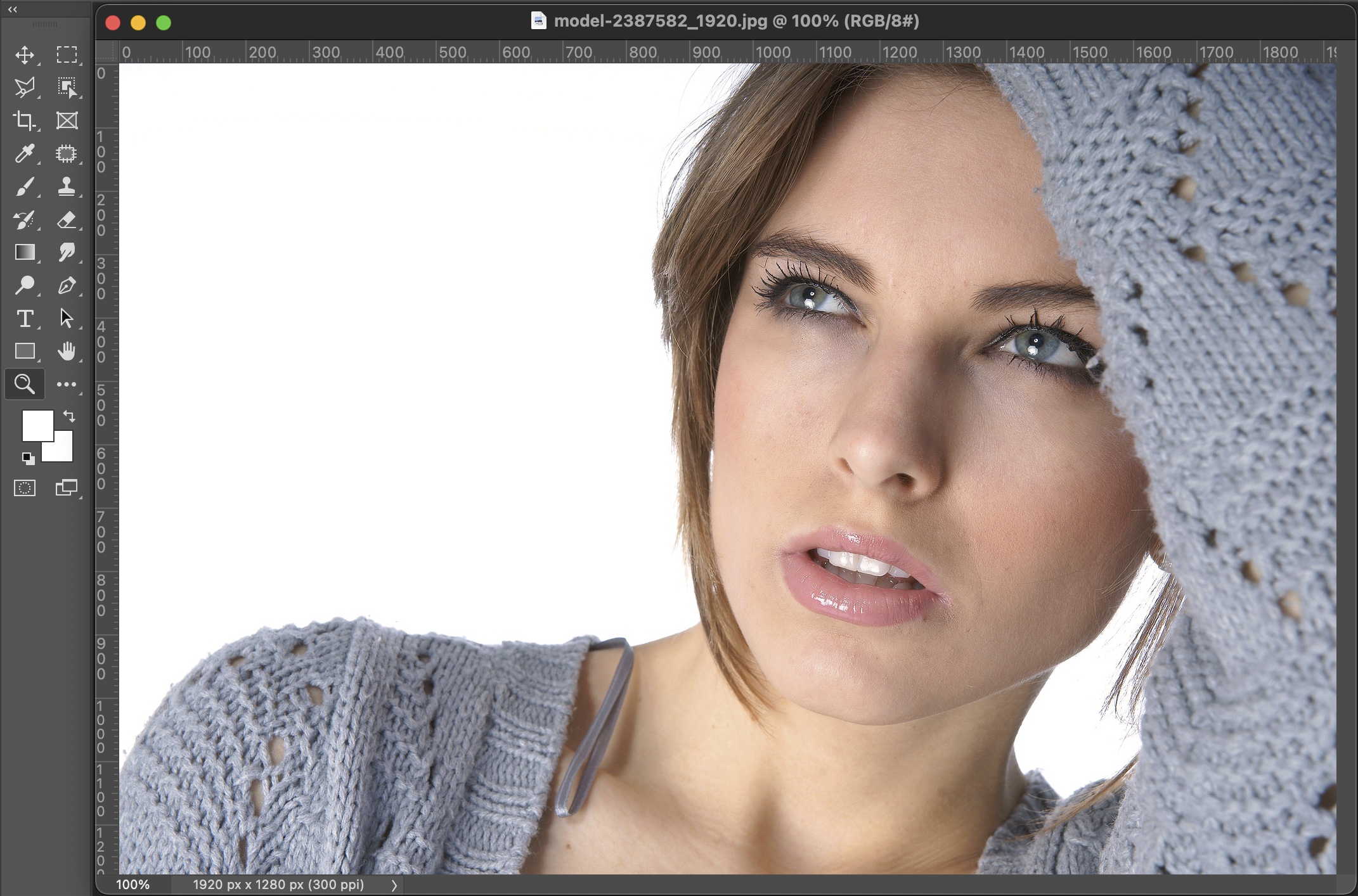Click the 100% zoom level field

click(133, 885)
